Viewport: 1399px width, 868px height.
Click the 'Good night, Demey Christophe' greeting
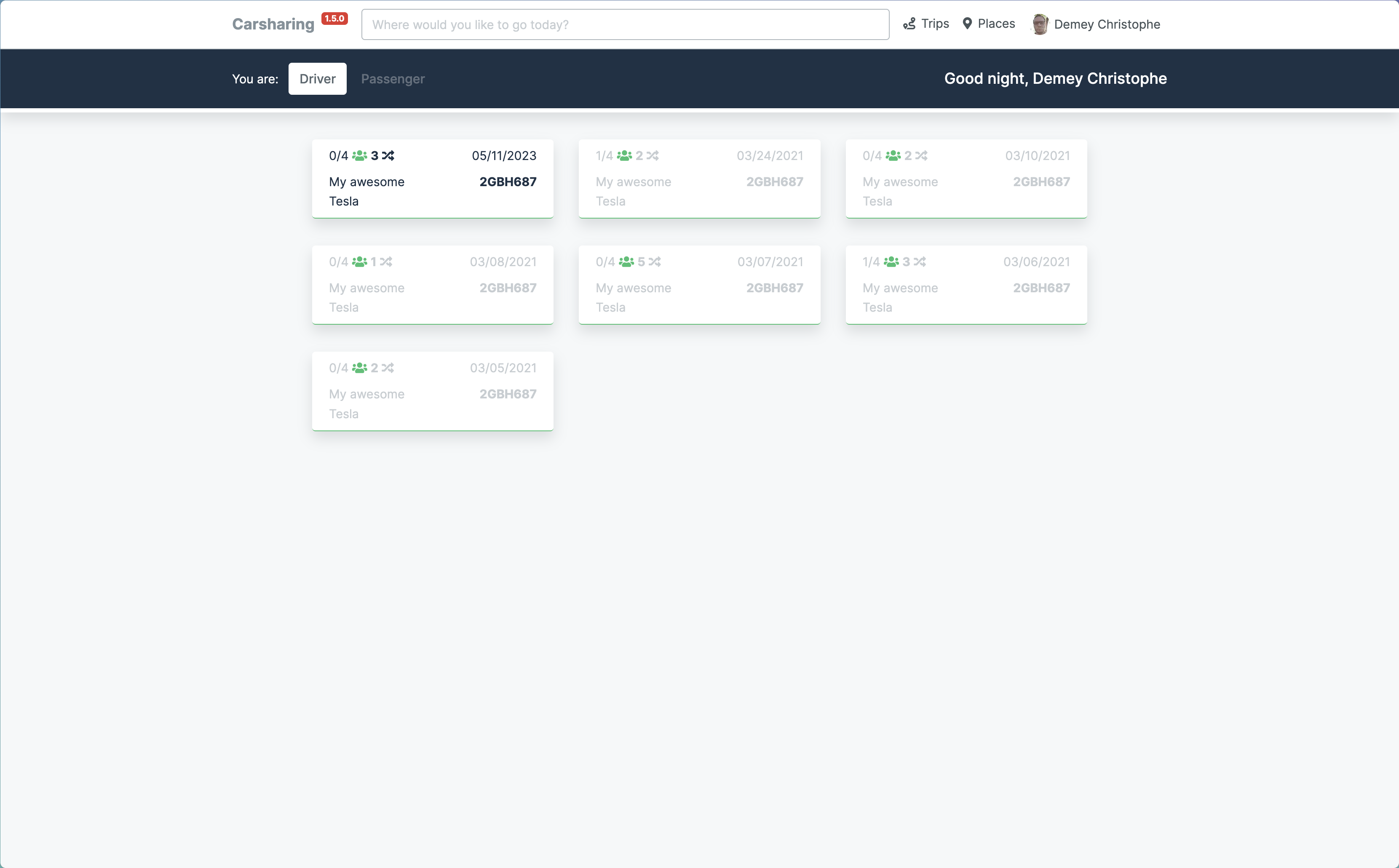pos(1055,79)
